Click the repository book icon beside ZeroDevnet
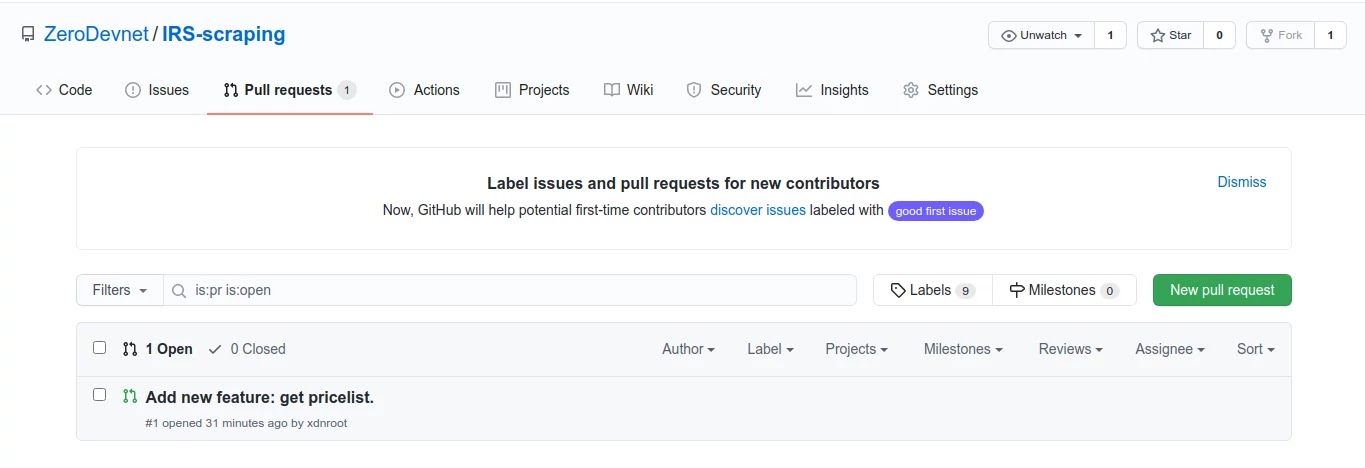The height and width of the screenshot is (468, 1365). pyautogui.click(x=28, y=35)
